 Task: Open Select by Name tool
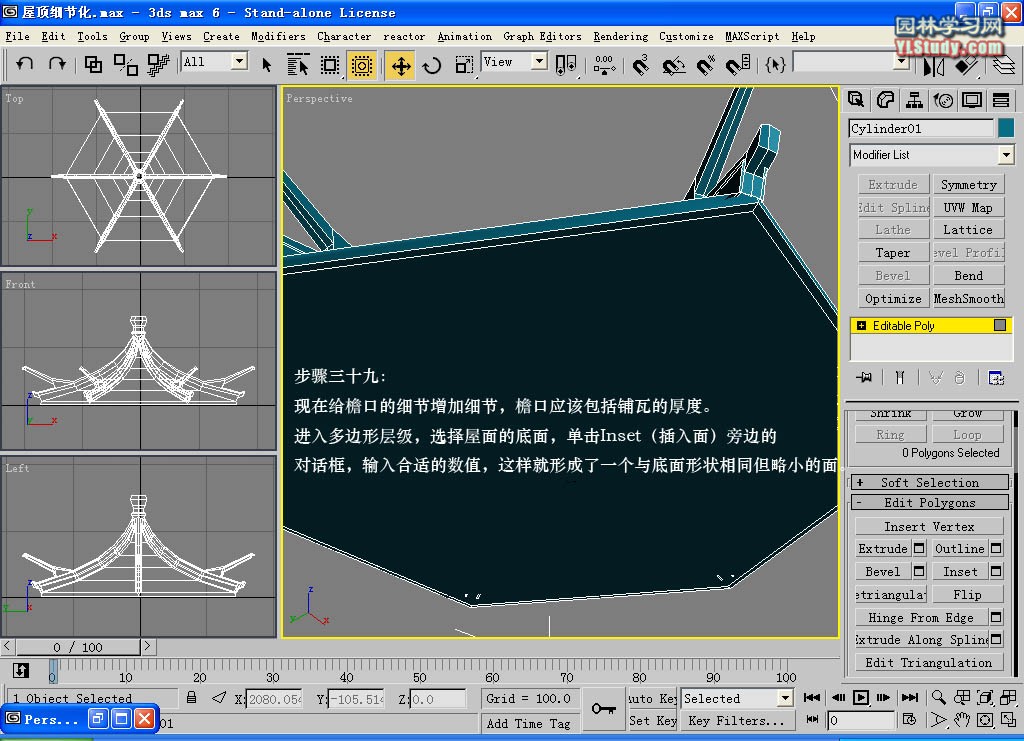point(298,64)
